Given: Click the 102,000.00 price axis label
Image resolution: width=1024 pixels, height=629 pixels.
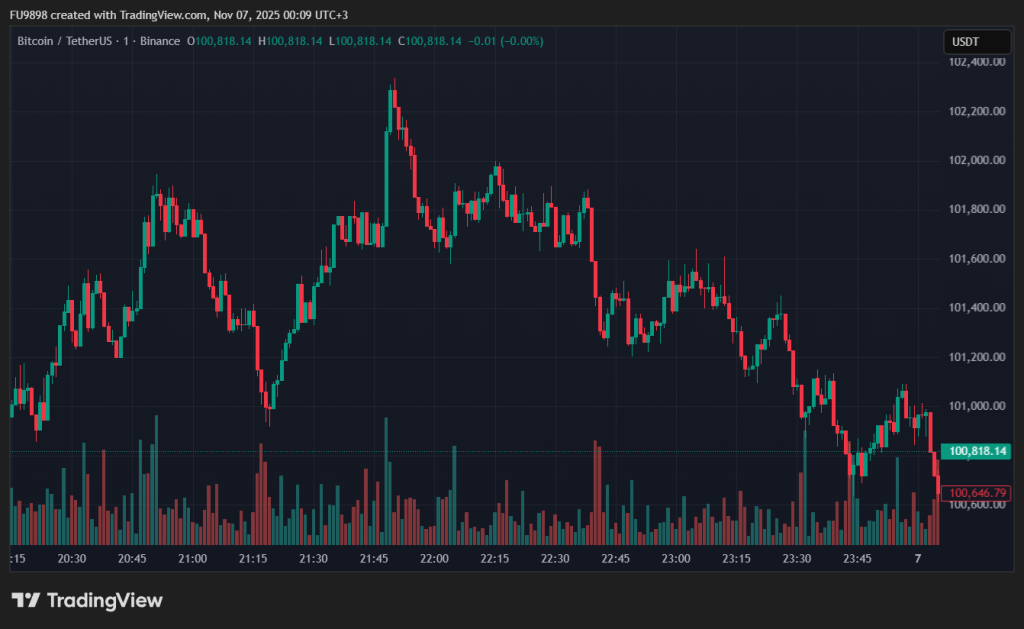Looking at the screenshot, I should (x=974, y=160).
